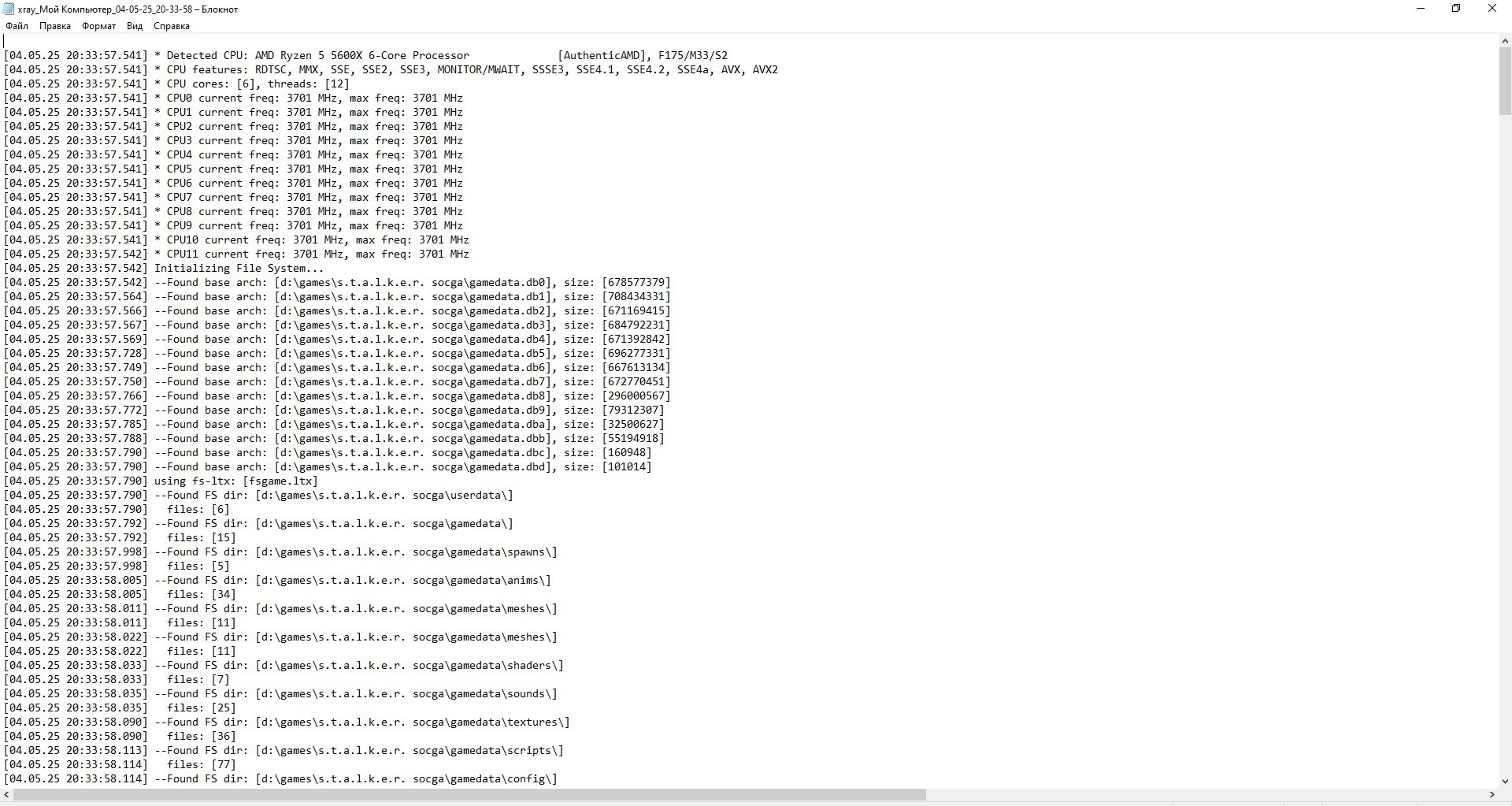This screenshot has width=1512, height=806.
Task: Click the 'gamedata\scripts\' FS dir line
Action: click(x=284, y=750)
